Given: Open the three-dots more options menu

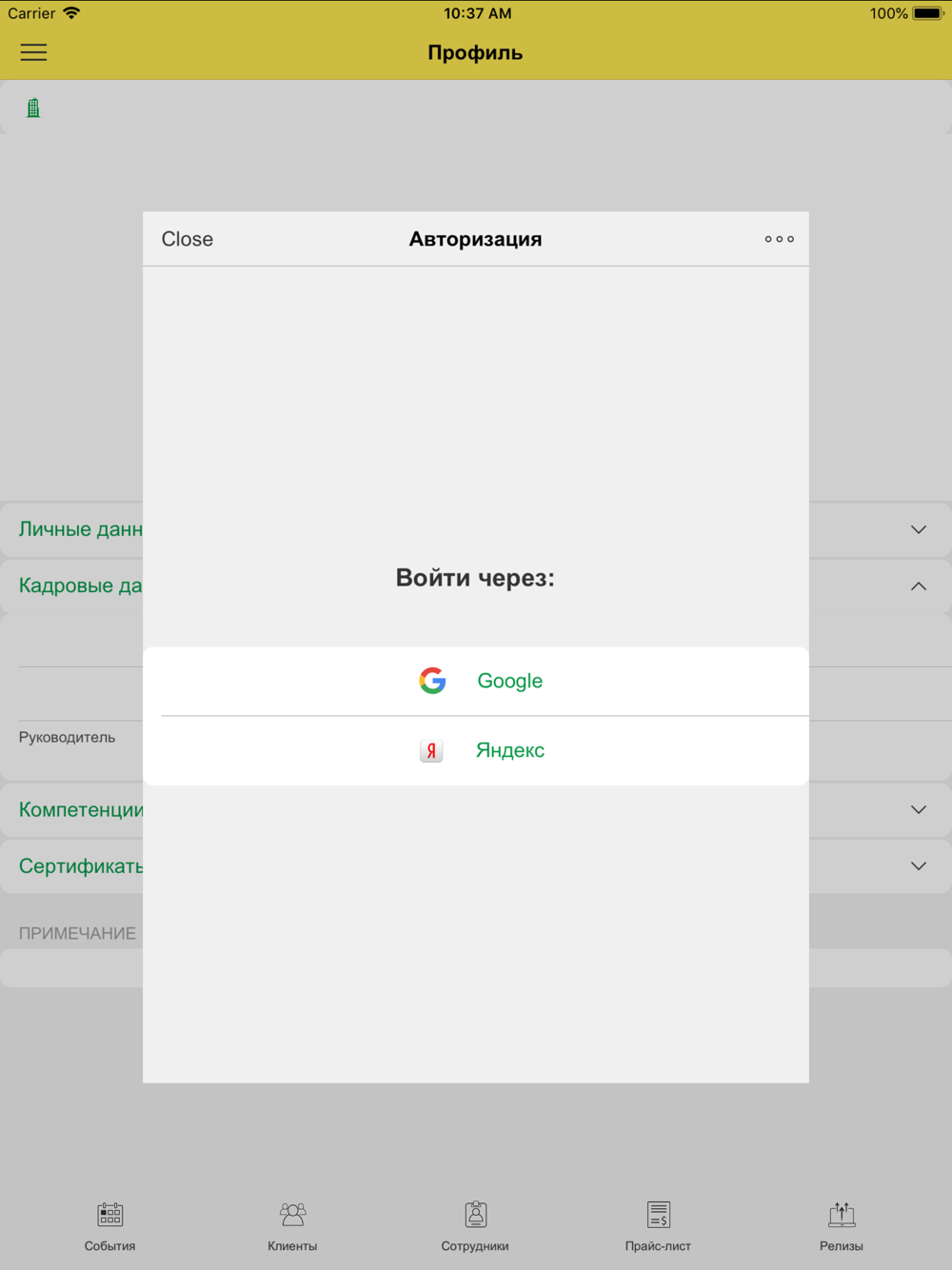Looking at the screenshot, I should (x=779, y=239).
